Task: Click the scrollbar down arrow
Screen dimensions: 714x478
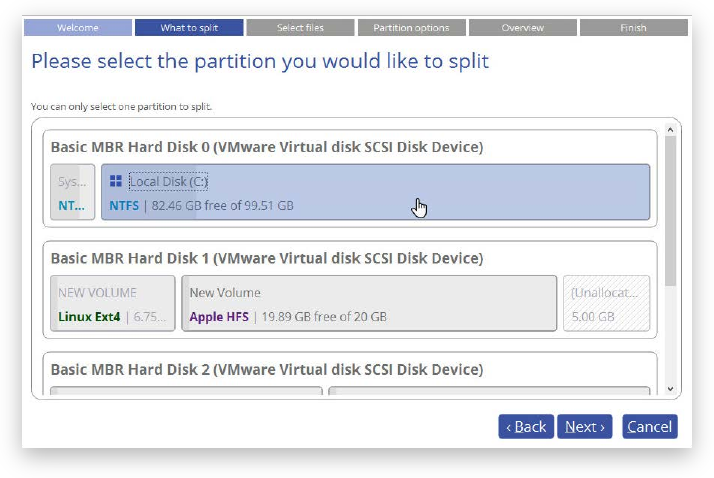Action: pos(671,389)
